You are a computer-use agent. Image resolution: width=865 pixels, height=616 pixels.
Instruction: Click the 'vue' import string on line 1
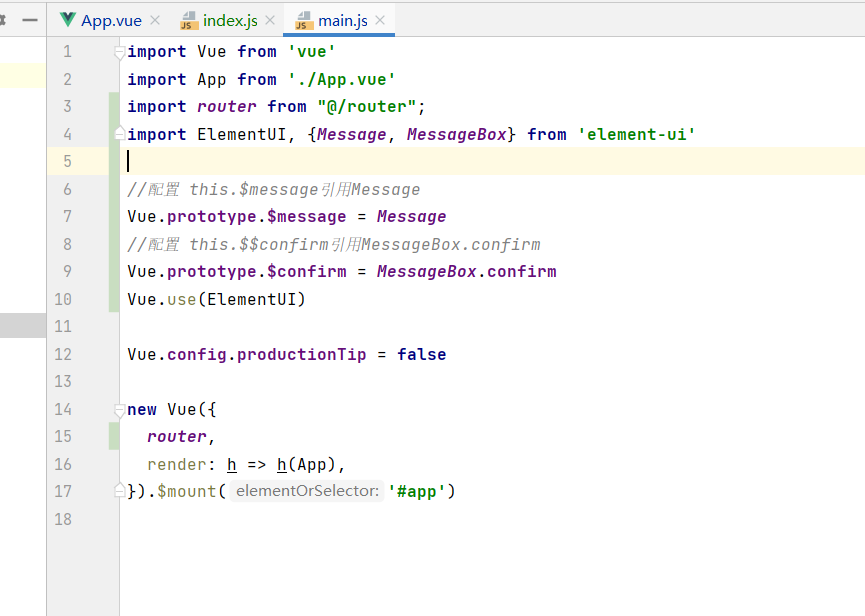pos(311,51)
